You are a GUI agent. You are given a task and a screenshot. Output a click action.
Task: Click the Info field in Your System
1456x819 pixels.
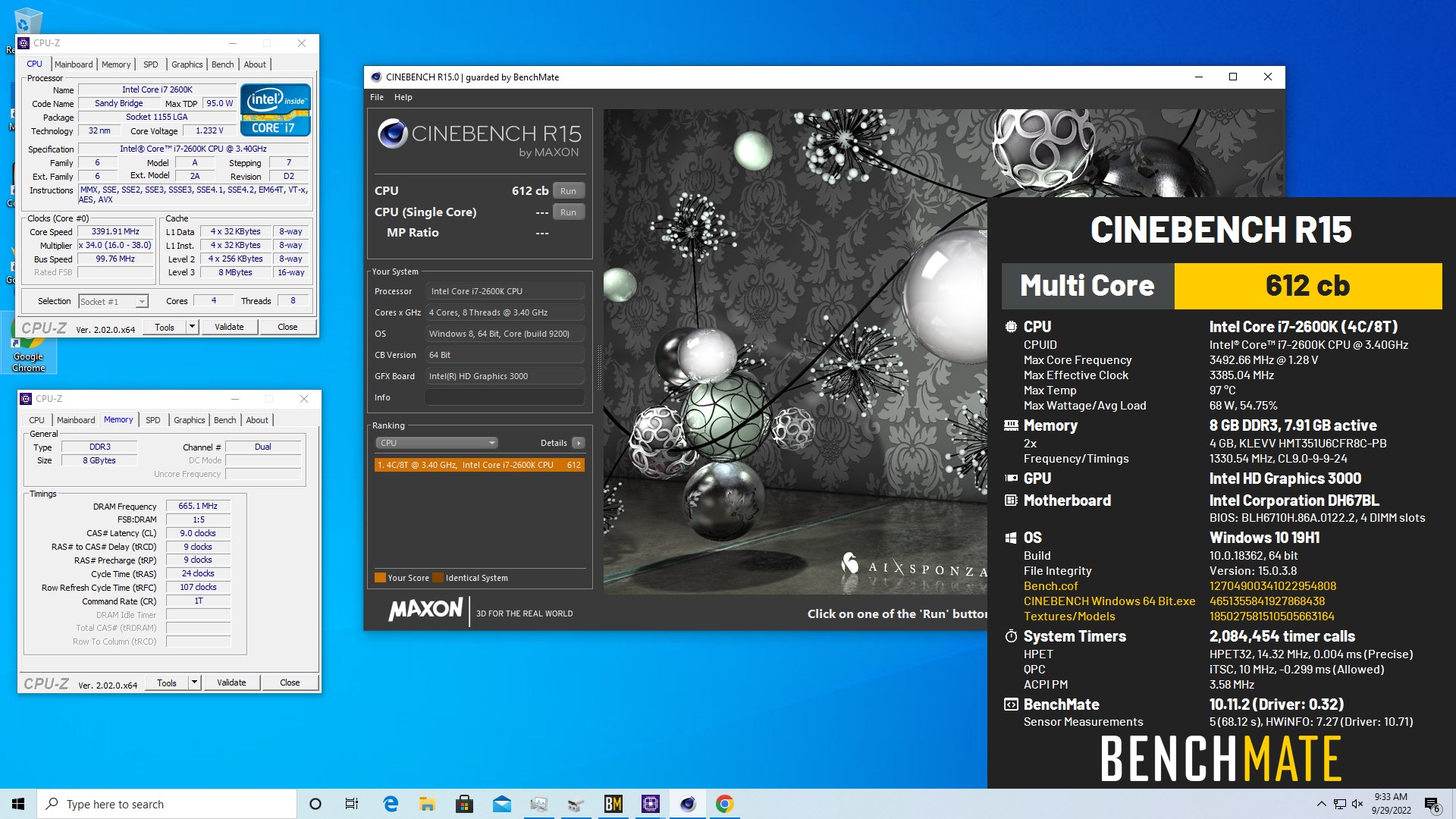(x=504, y=397)
